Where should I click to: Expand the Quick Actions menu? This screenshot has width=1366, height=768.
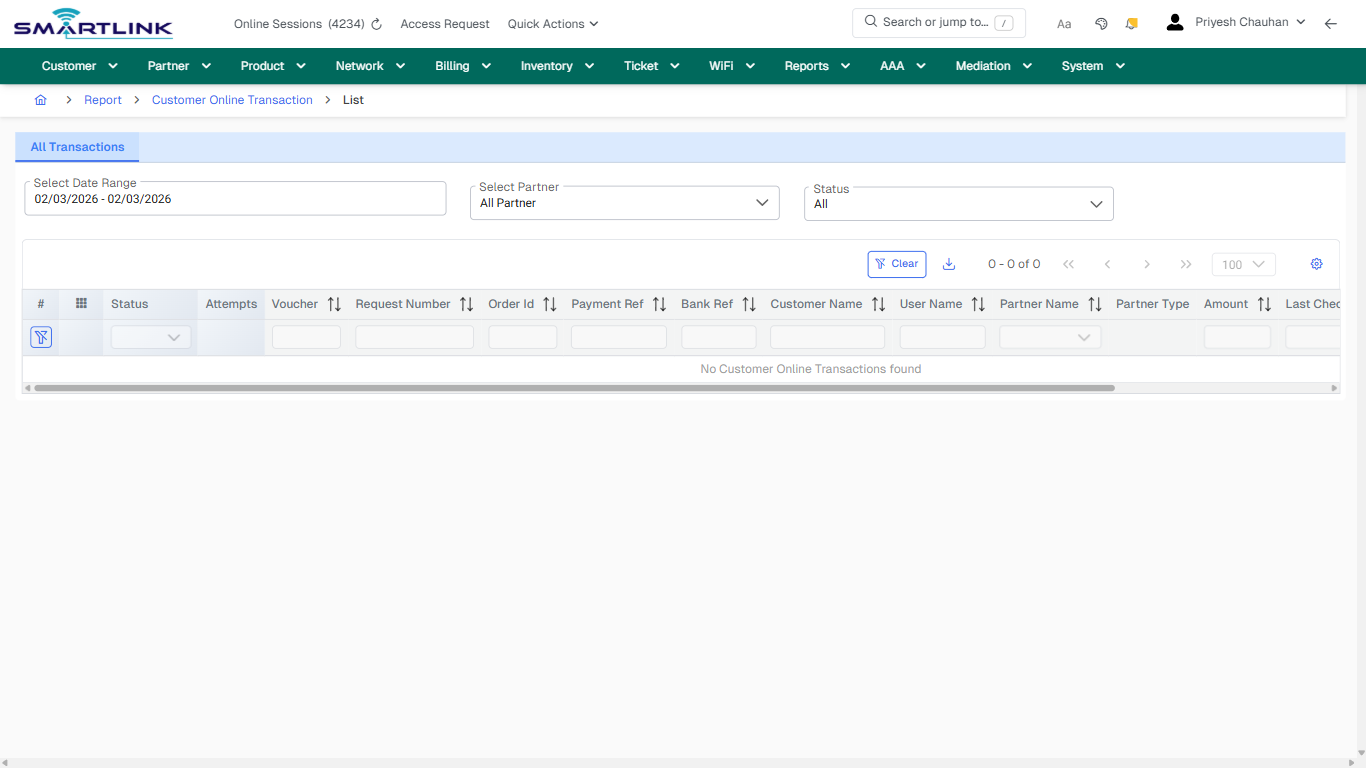click(x=552, y=23)
